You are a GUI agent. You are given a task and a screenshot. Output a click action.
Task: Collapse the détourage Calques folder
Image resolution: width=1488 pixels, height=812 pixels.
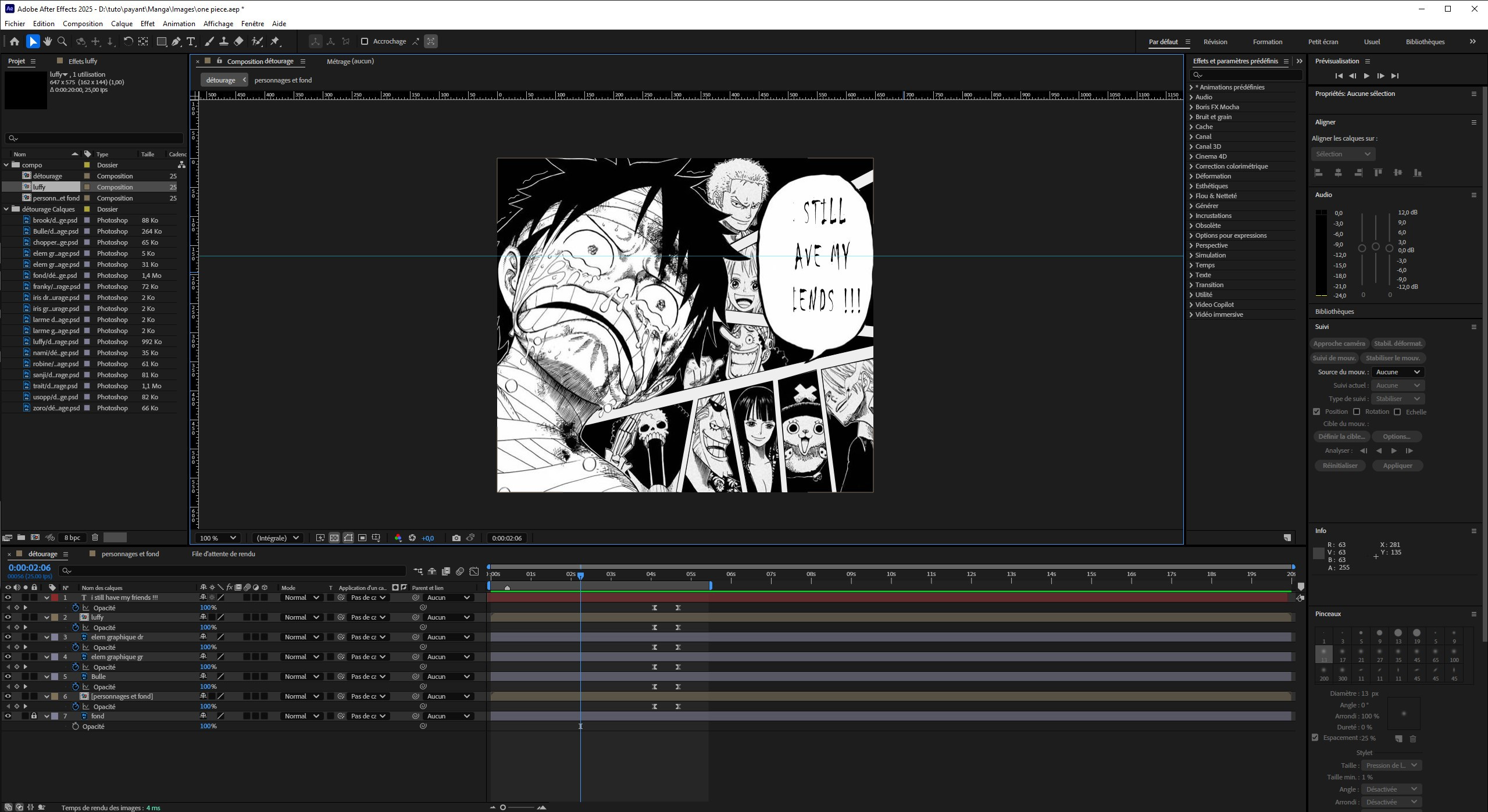point(6,209)
